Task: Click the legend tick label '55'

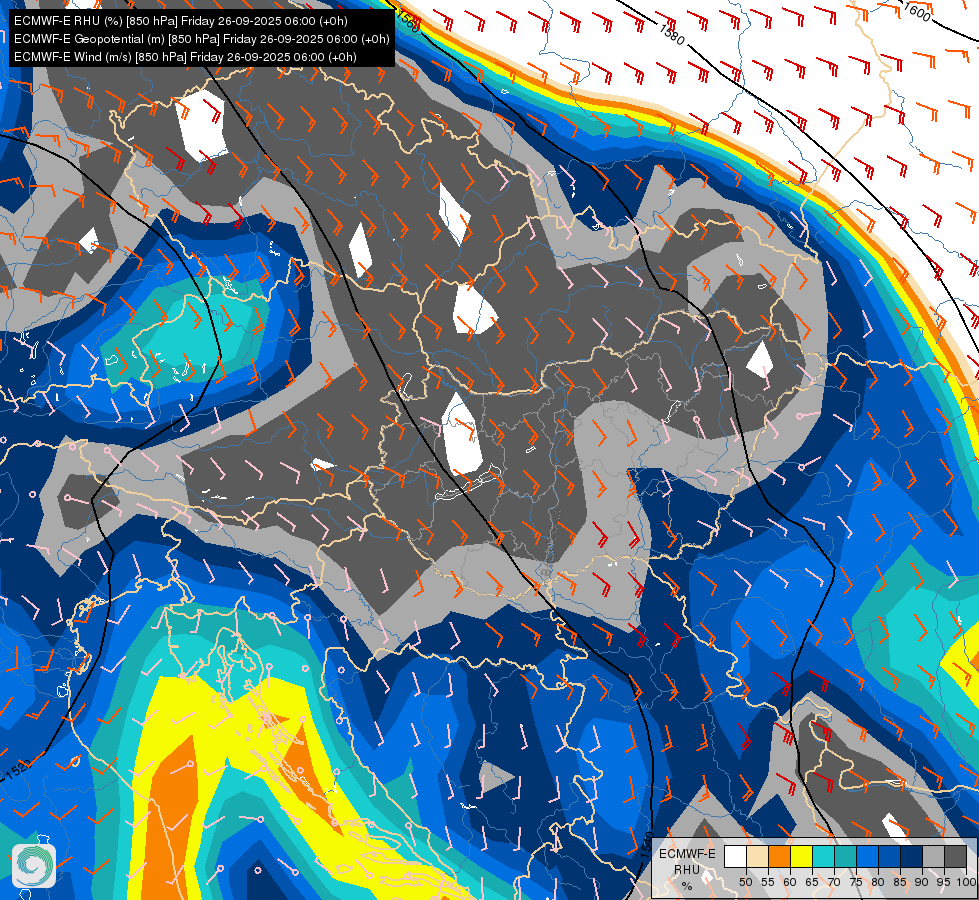Action: coord(768,882)
